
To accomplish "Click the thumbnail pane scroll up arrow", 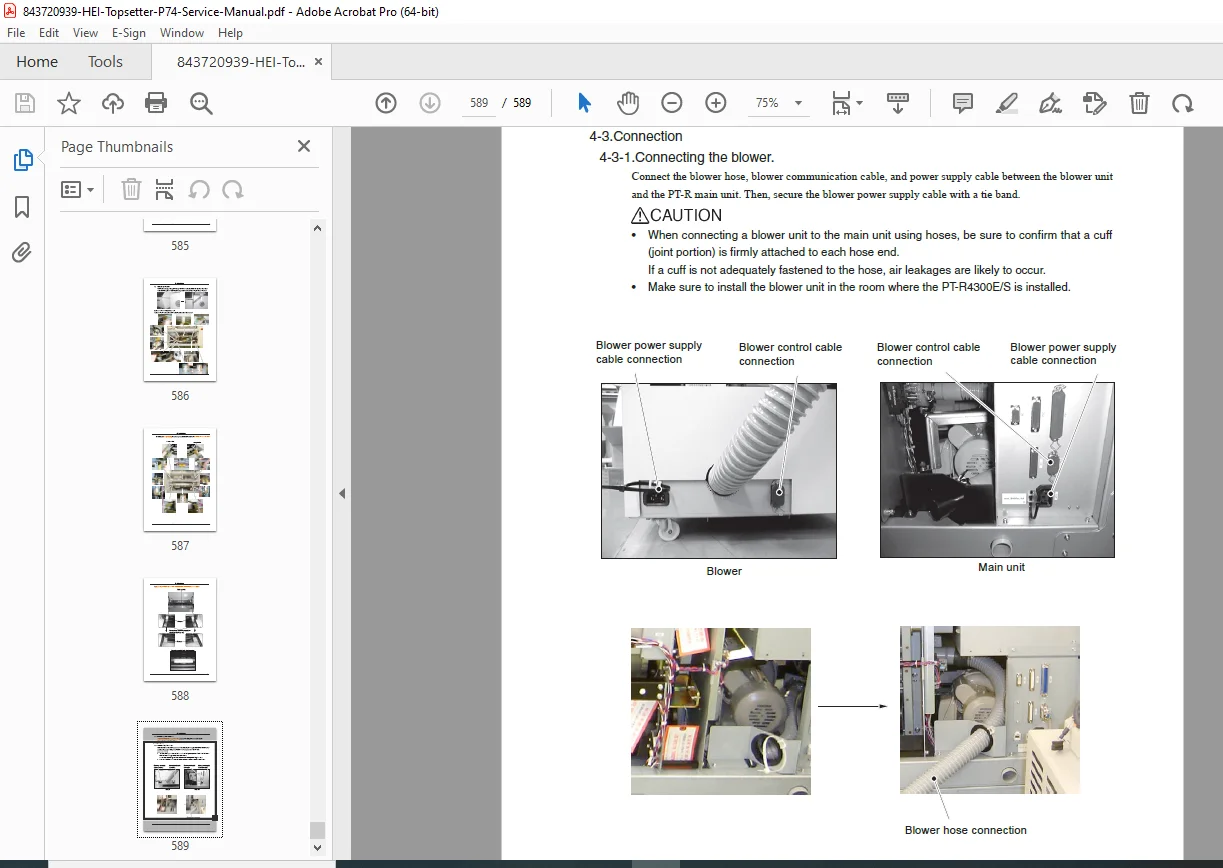I will click(318, 228).
